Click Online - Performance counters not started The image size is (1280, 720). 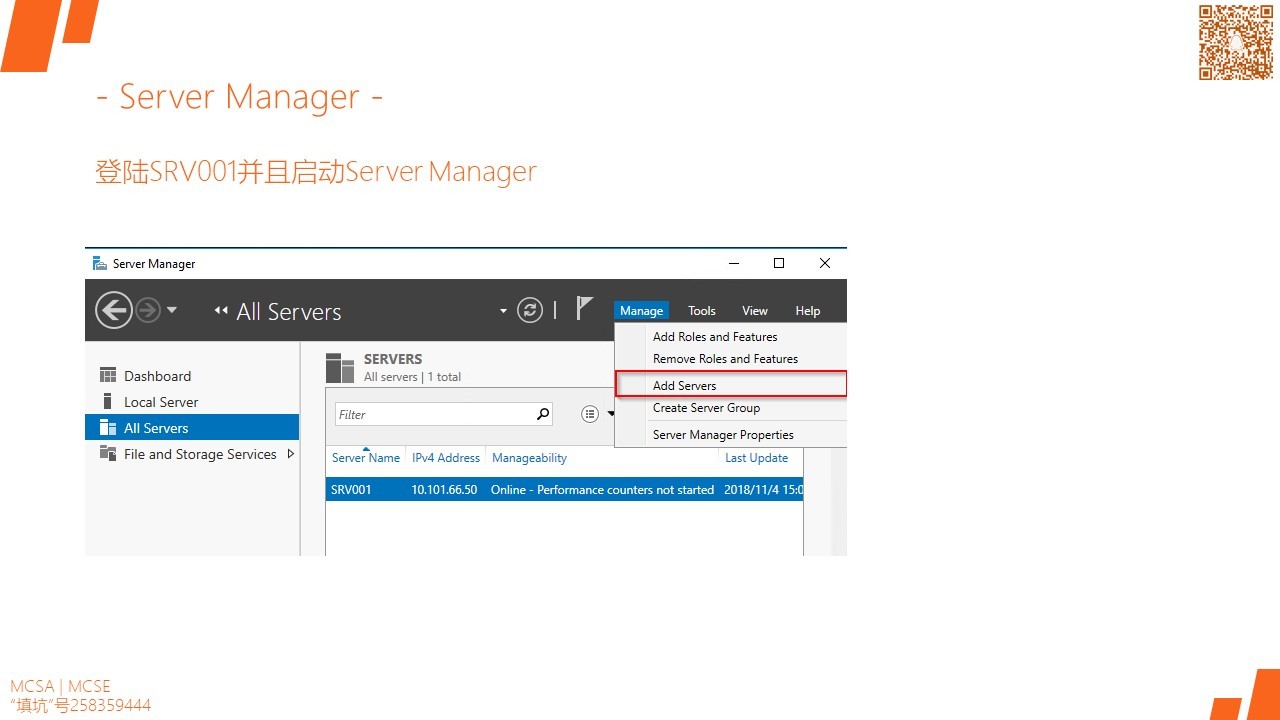602,490
